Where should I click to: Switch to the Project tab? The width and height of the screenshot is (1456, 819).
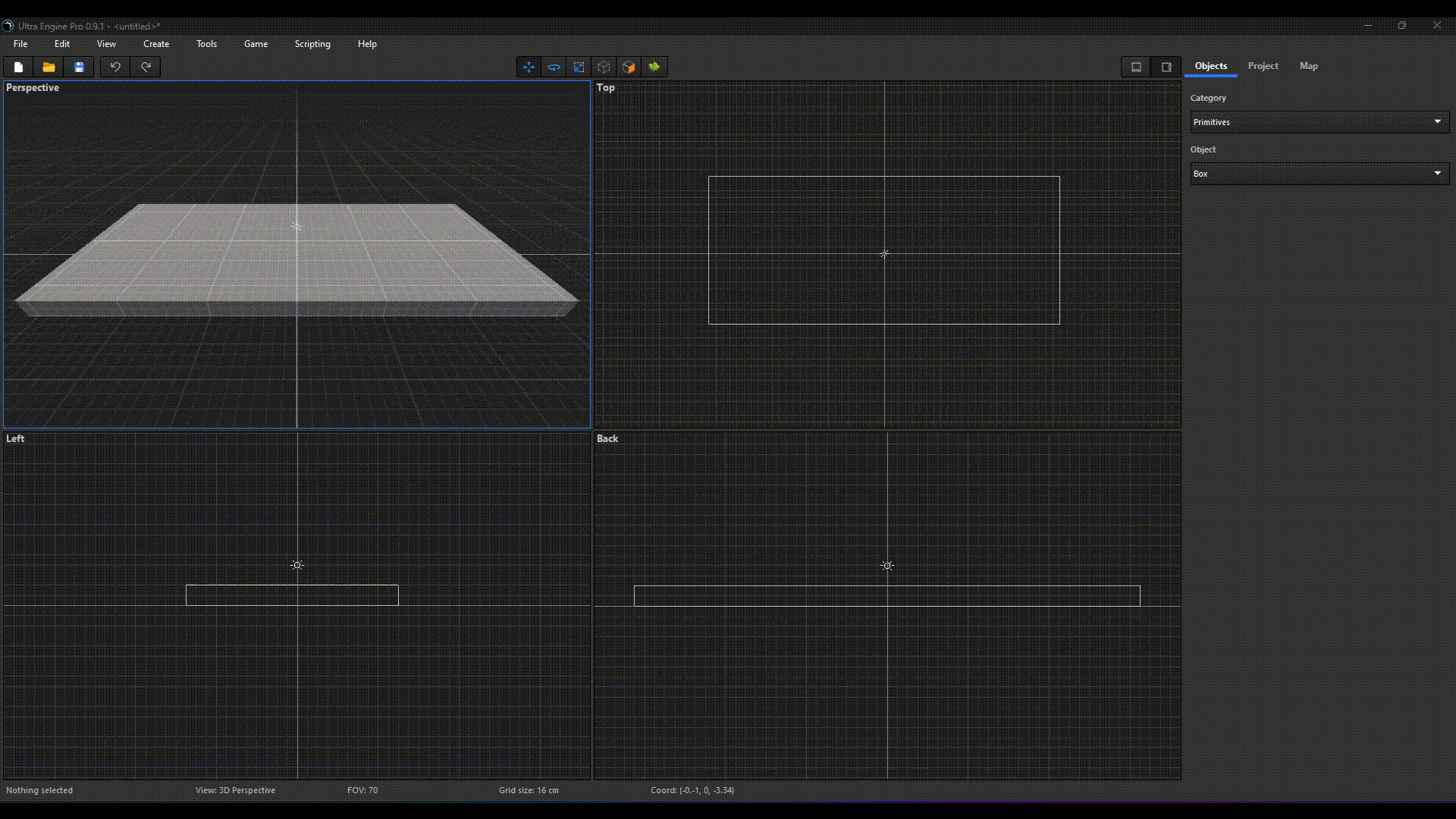(x=1263, y=66)
